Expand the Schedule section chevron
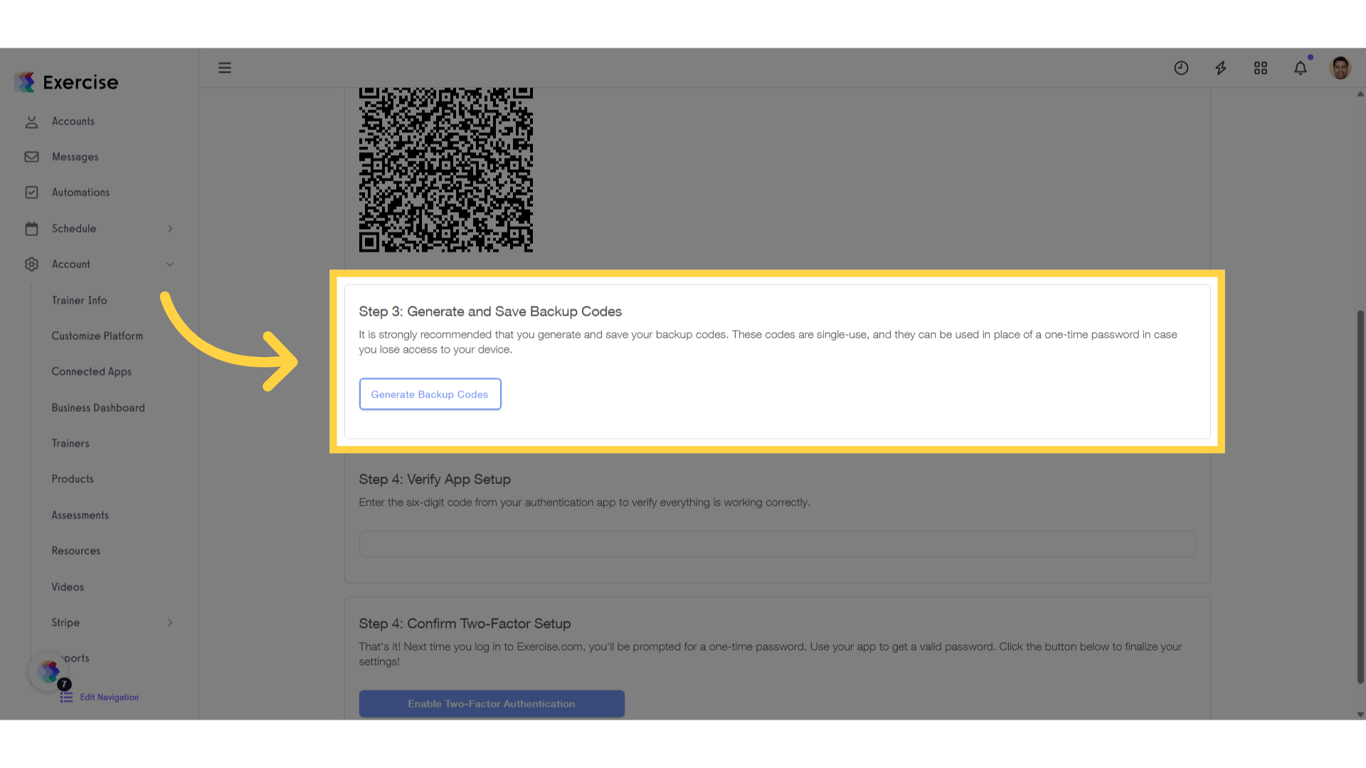1366x768 pixels. (170, 228)
